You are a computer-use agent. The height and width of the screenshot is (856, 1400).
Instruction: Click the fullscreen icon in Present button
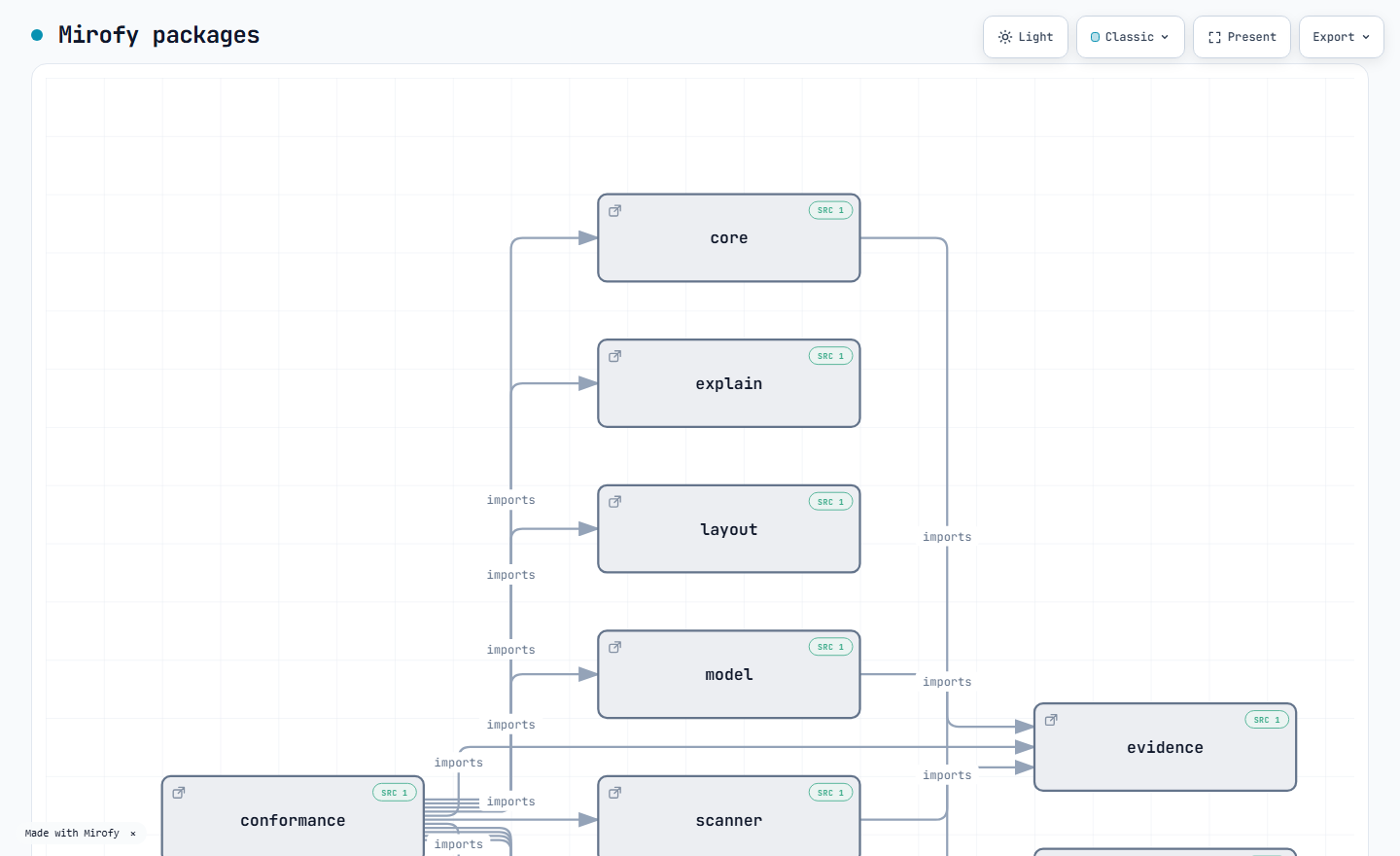point(1214,37)
